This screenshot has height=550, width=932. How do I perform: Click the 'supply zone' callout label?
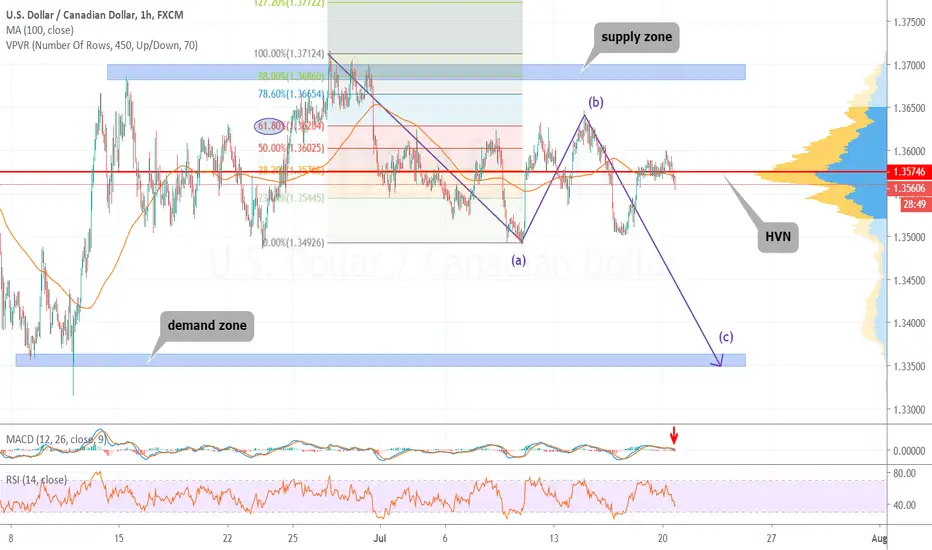(x=637, y=37)
